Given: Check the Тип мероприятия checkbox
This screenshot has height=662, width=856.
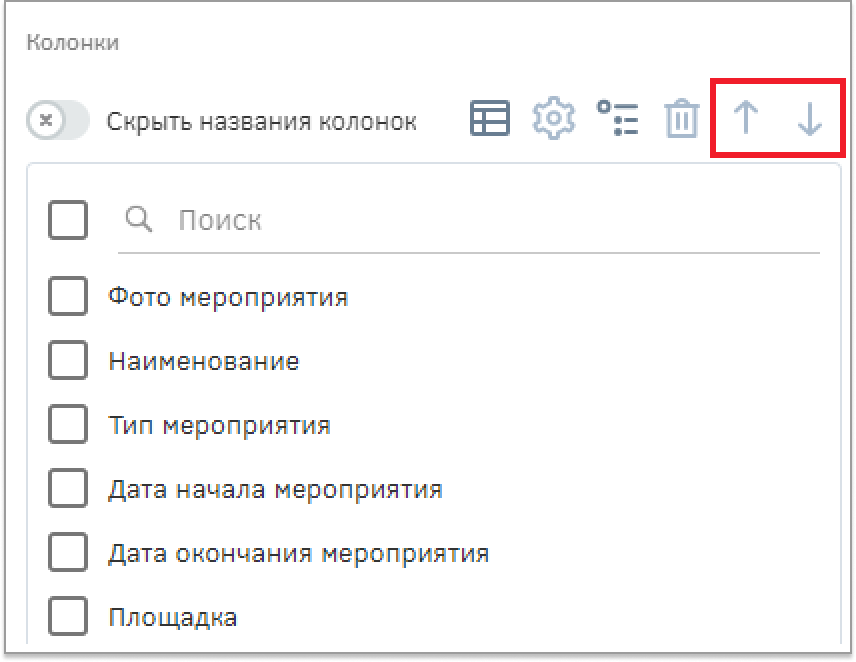Looking at the screenshot, I should [x=68, y=424].
